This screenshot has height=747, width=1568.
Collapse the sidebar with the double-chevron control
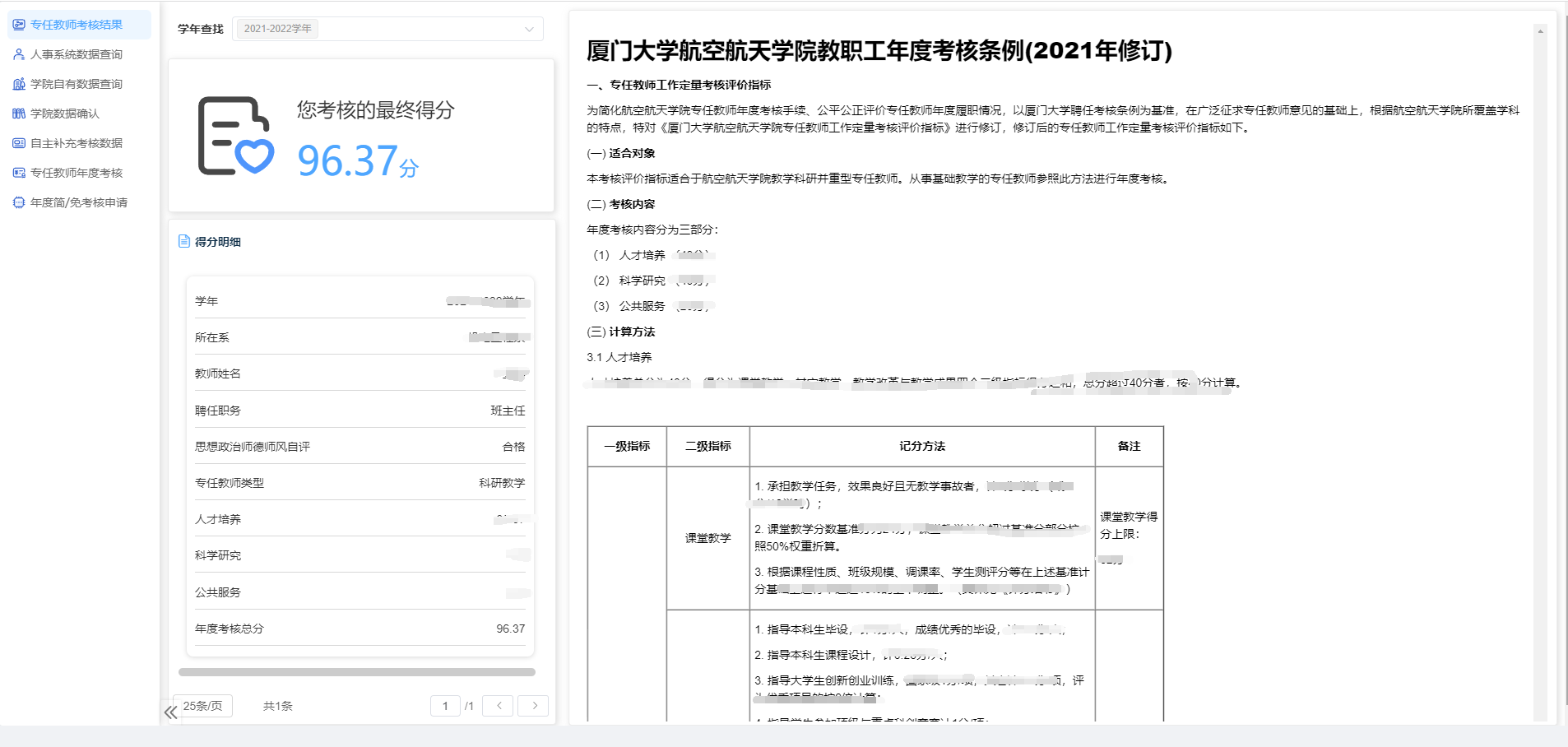click(x=171, y=712)
